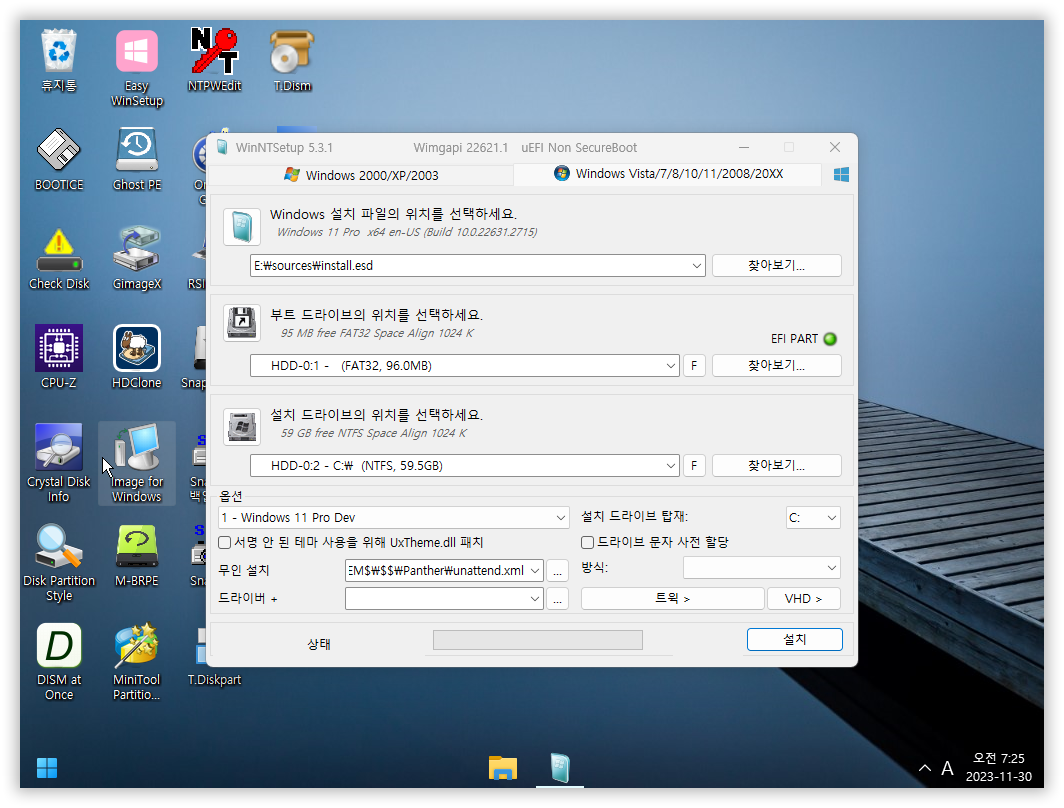This screenshot has height=808, width=1064.
Task: Open the HDD-0:2 install drive dropdown
Action: (670, 465)
